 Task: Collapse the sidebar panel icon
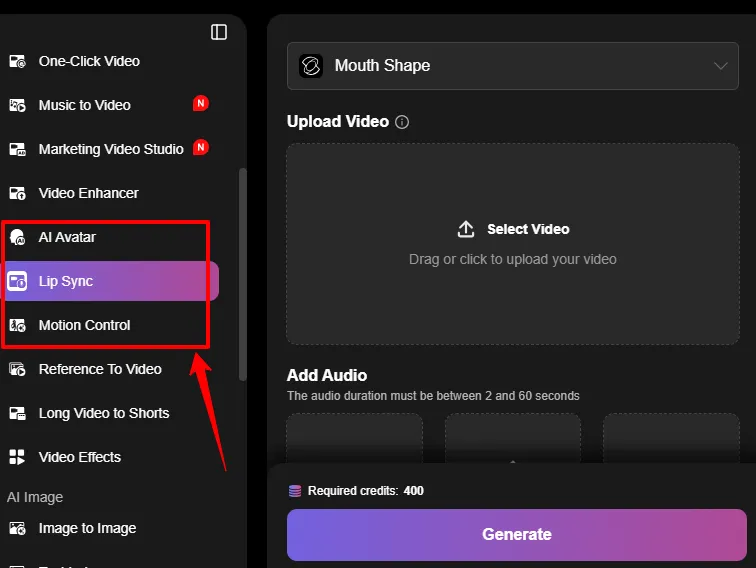tap(219, 32)
